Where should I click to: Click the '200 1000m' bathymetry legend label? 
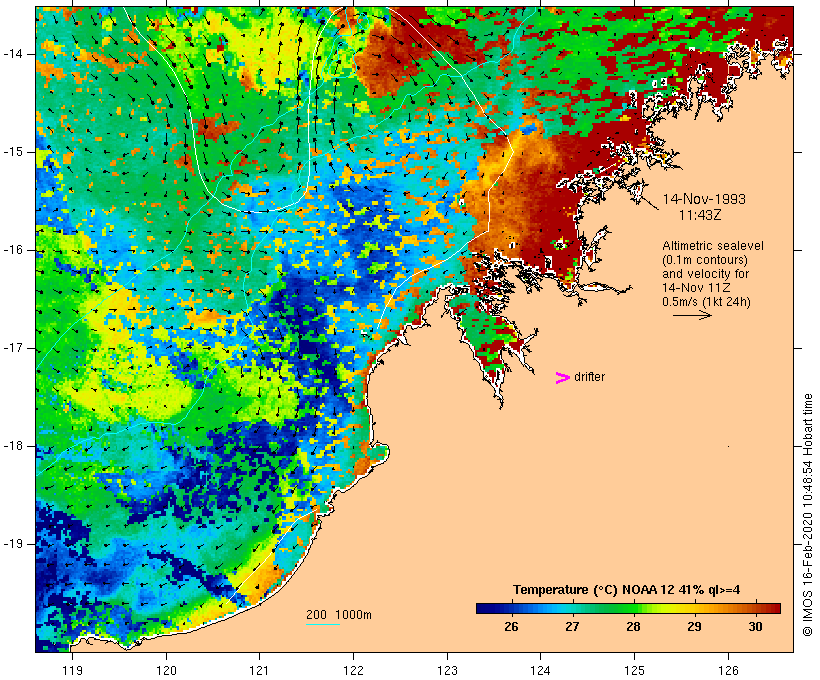[x=339, y=615]
